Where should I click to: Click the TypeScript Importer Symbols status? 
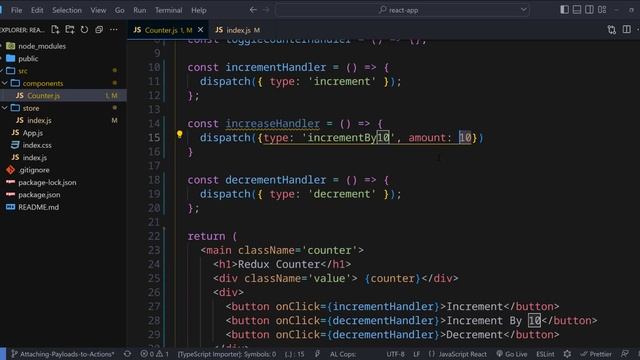click(x=227, y=354)
